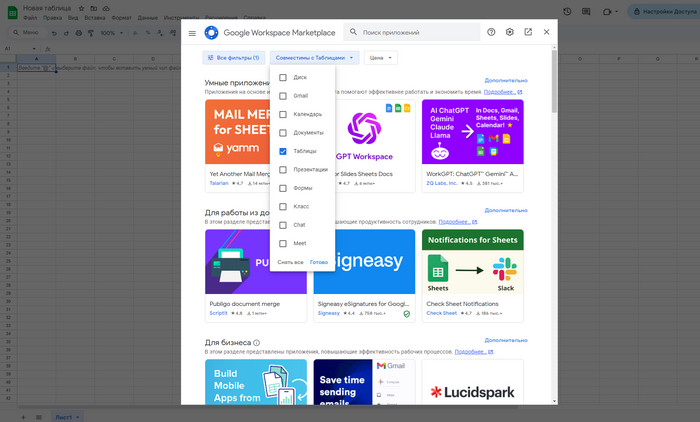Click the verified shield on Signeasy card
The image size is (700, 422).
tap(407, 314)
